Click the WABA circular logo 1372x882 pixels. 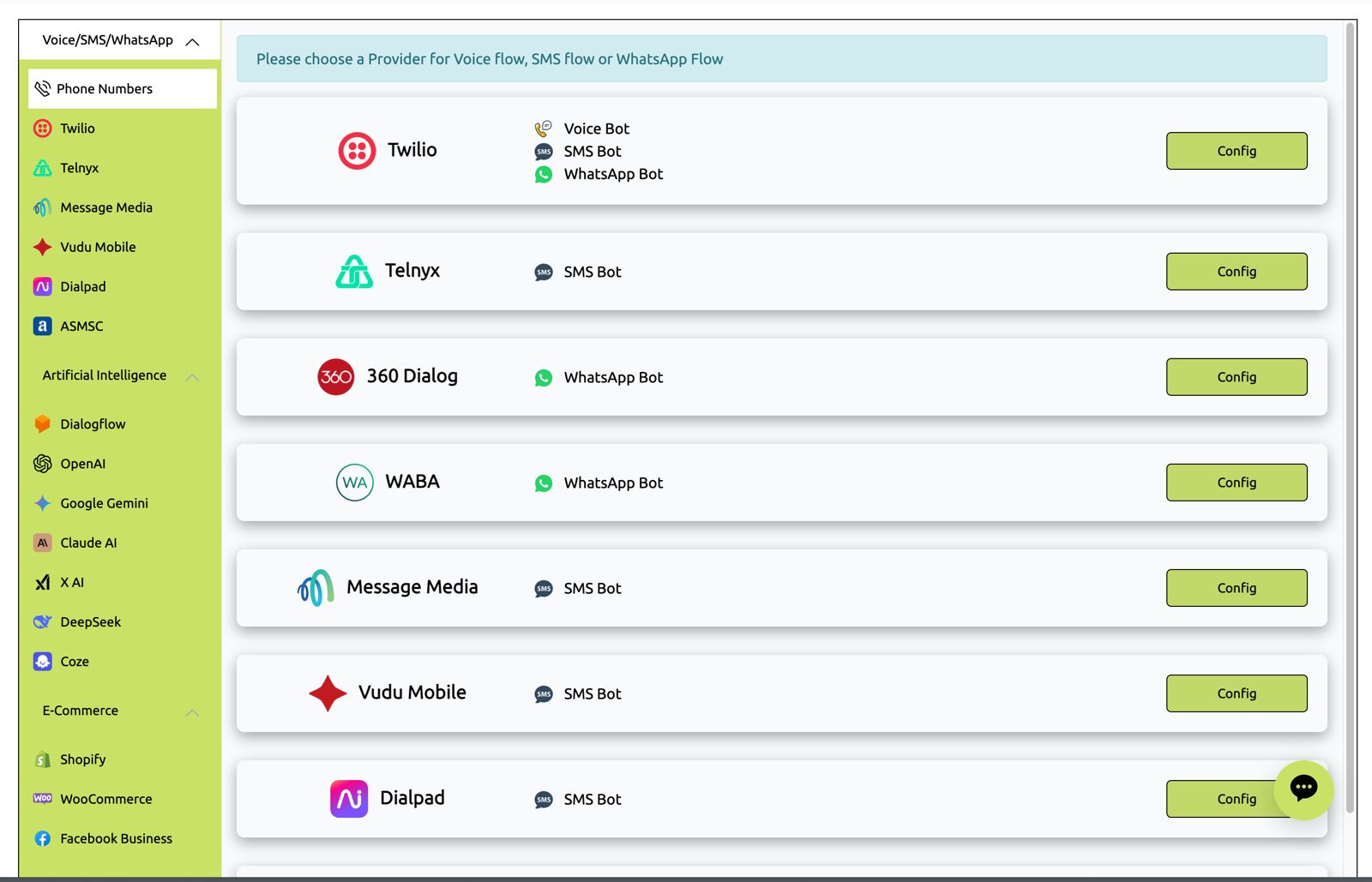(354, 483)
